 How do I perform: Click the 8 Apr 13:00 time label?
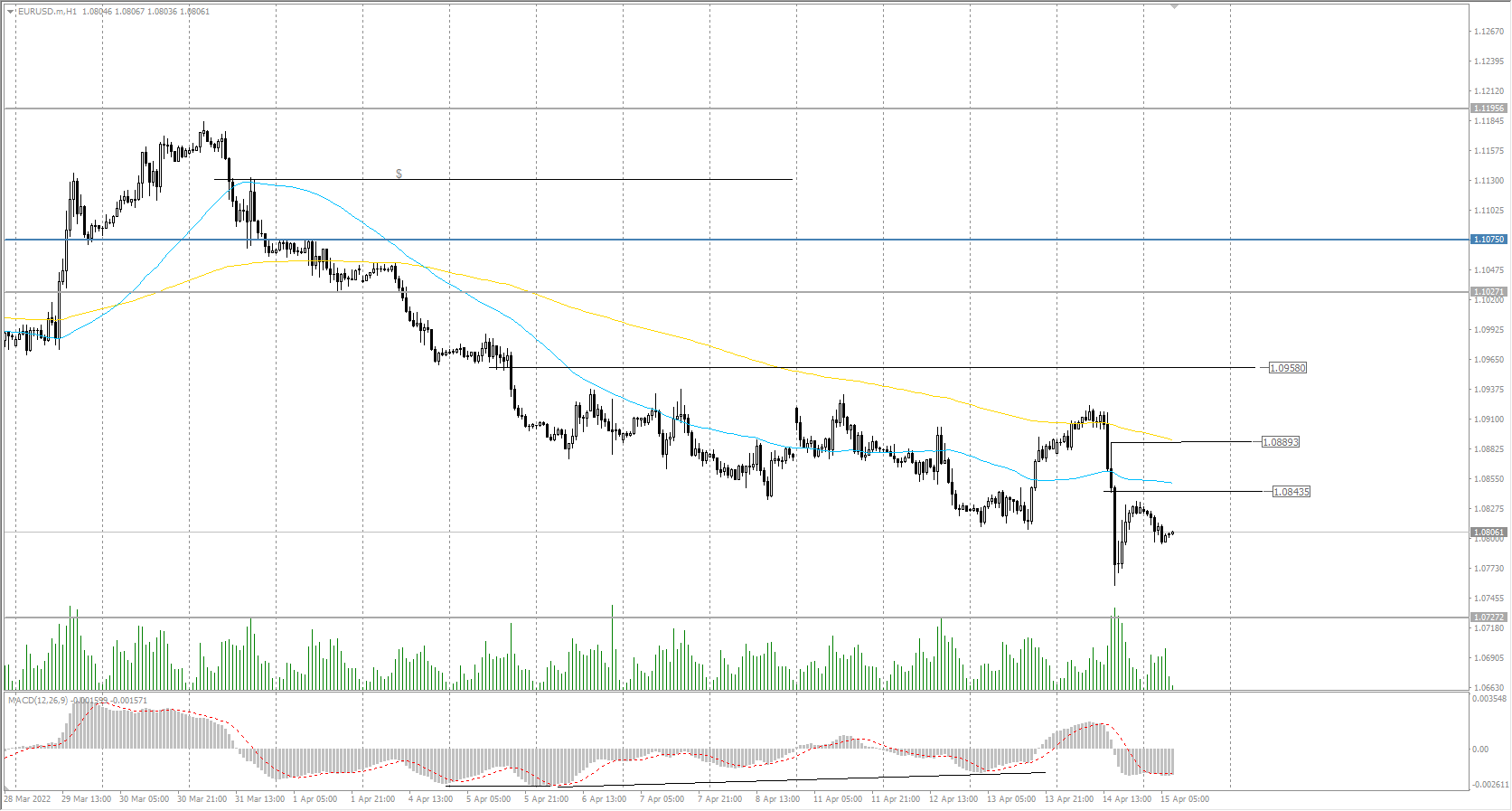pyautogui.click(x=778, y=799)
